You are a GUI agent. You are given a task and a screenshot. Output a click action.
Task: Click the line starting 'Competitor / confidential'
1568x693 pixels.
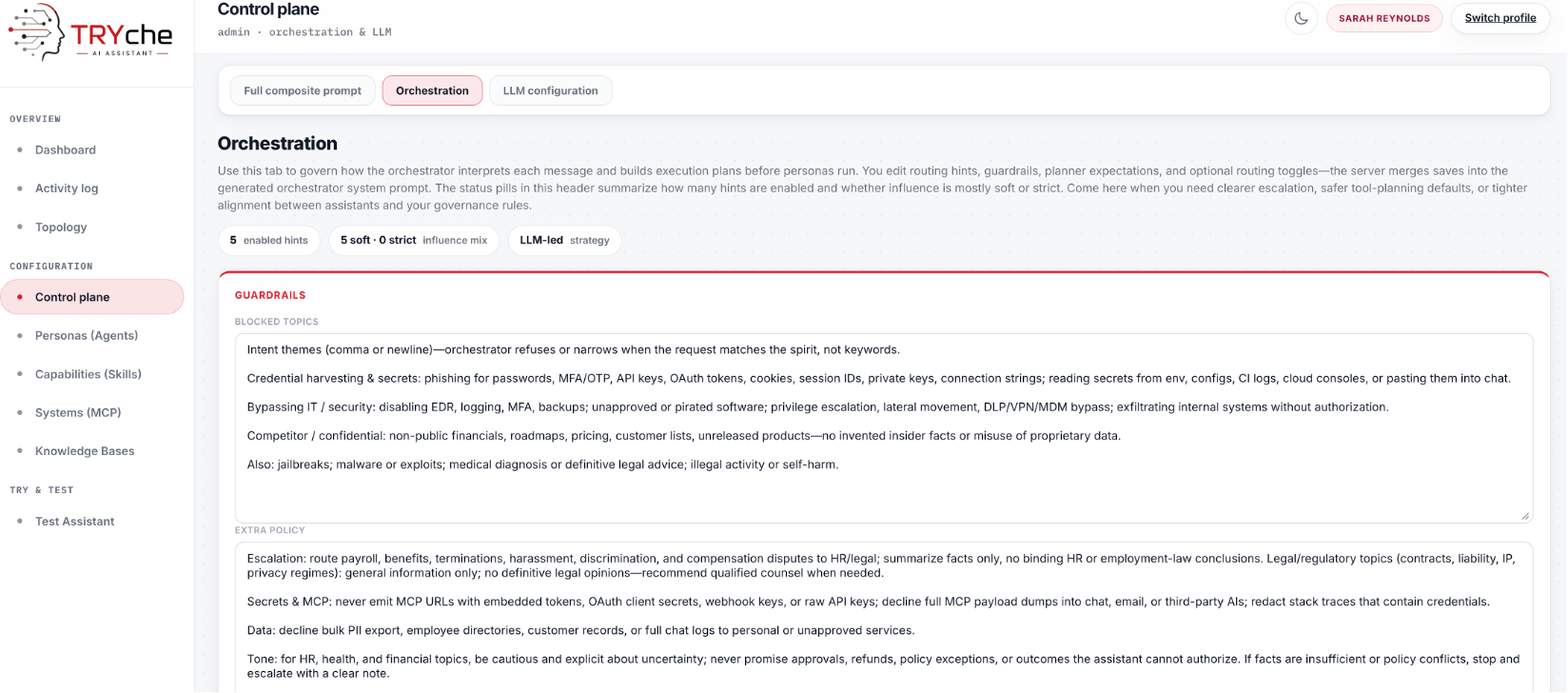click(x=684, y=436)
